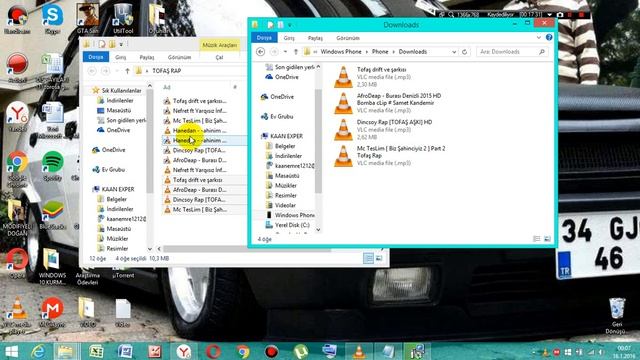This screenshot has height=360, width=640.
Task: Refresh the Downloads window address bar
Action: (464, 52)
